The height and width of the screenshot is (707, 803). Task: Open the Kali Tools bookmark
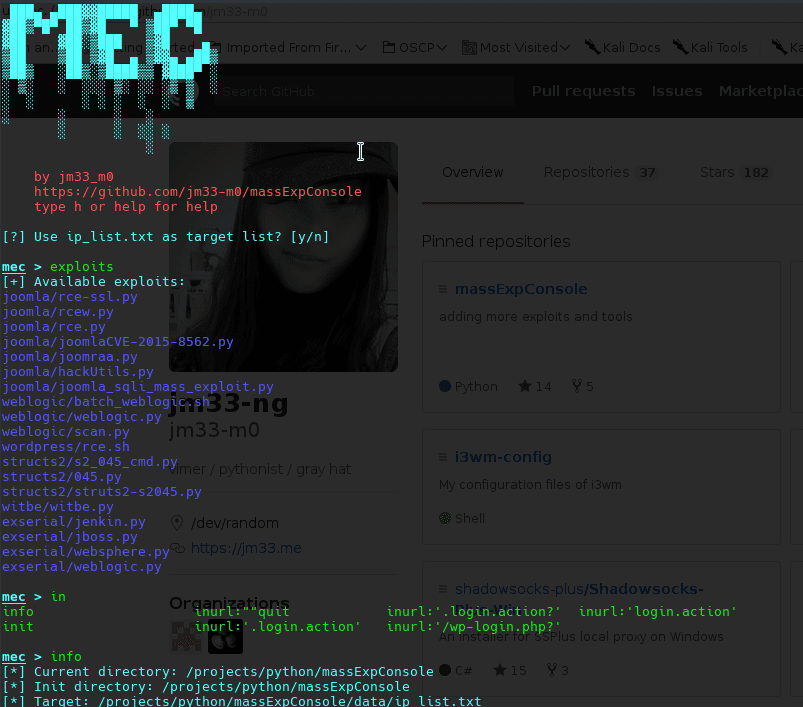(x=710, y=48)
